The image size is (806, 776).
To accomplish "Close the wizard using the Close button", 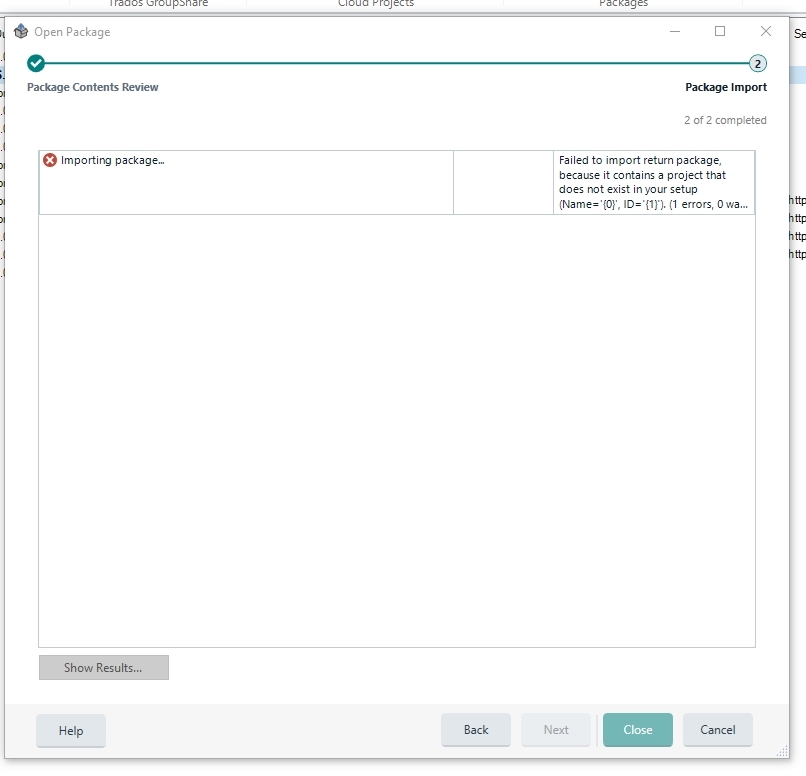I will click(638, 730).
